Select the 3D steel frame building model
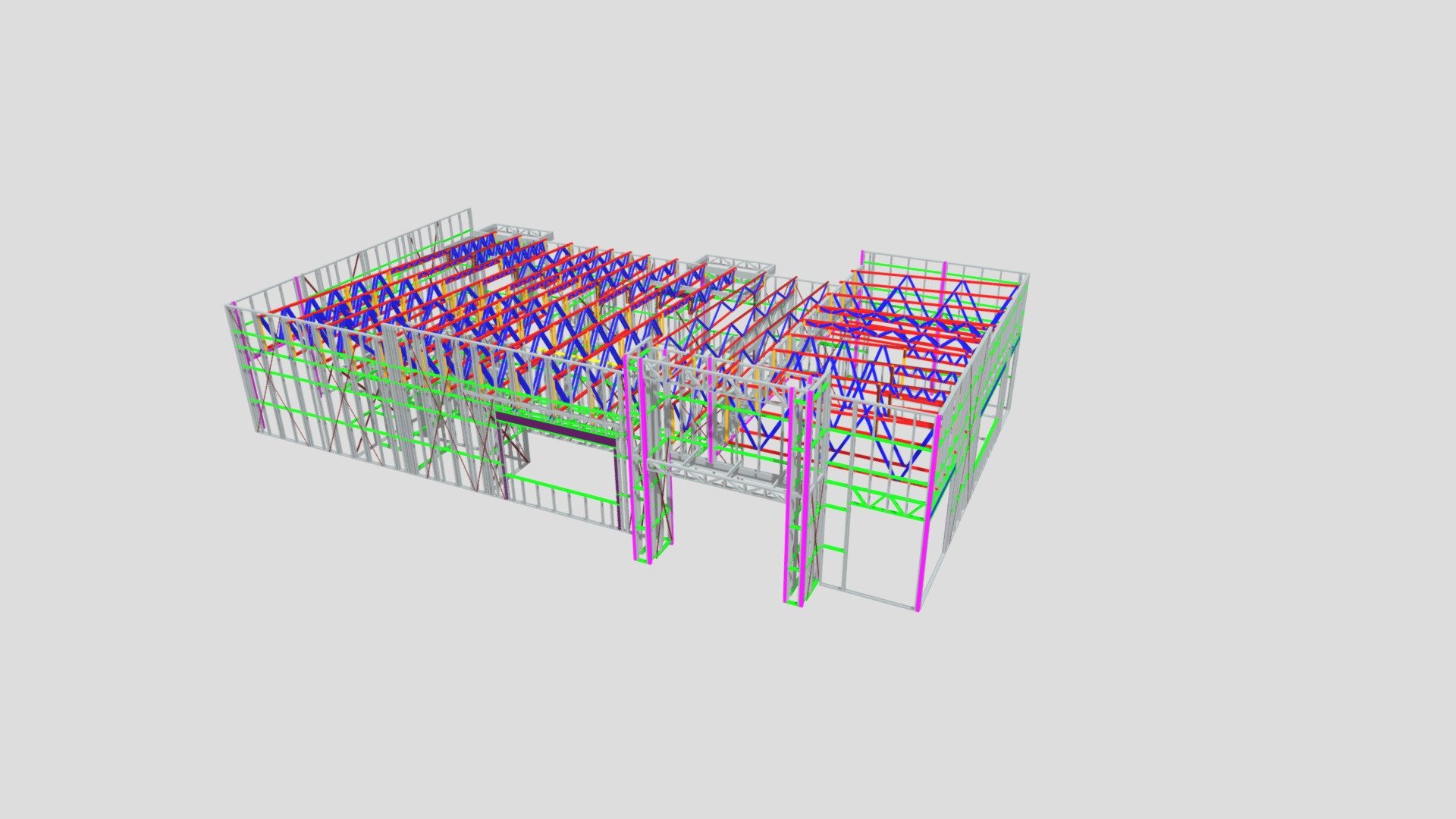 (626, 409)
